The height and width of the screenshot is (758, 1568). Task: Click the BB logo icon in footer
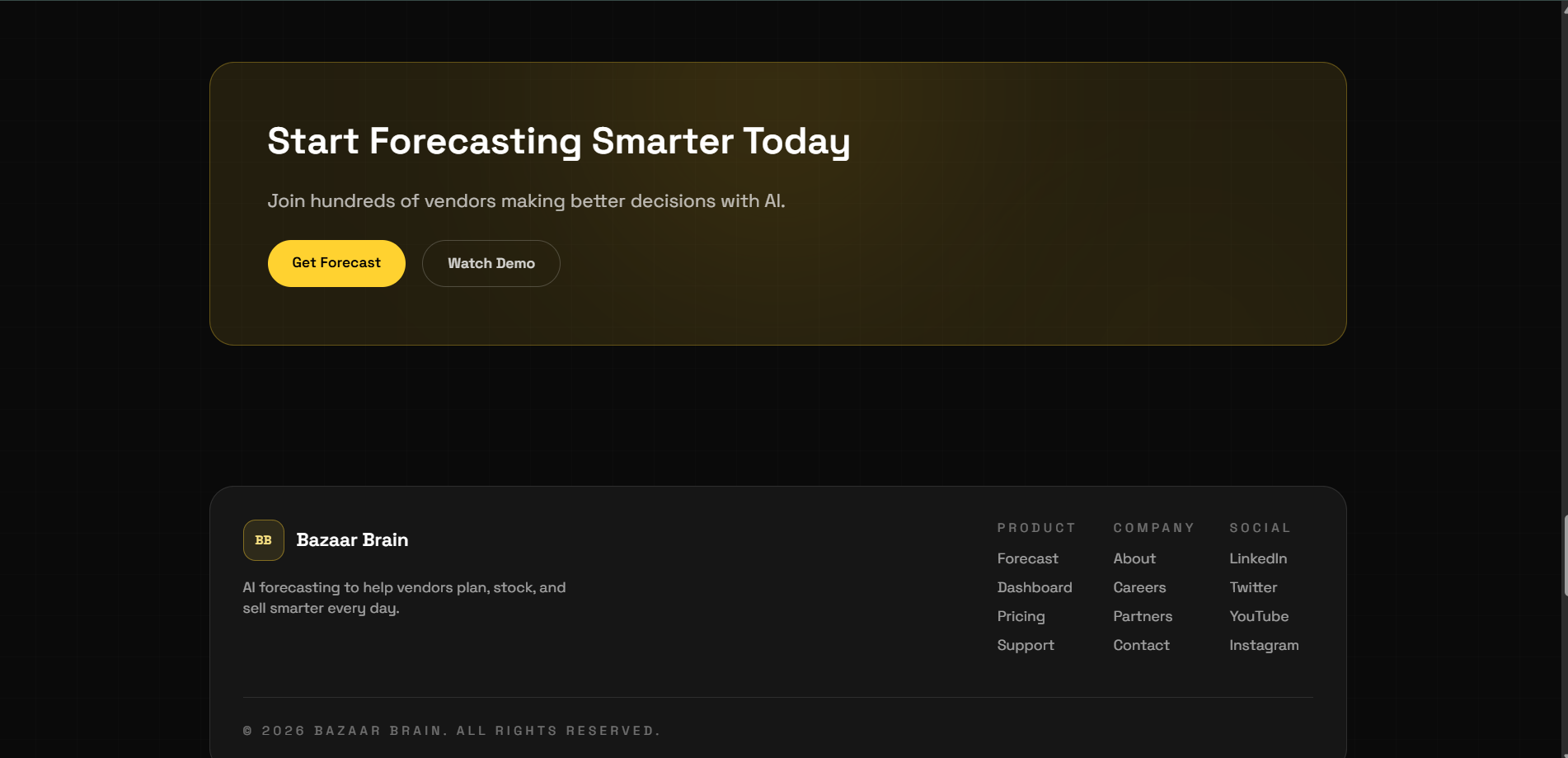click(x=264, y=540)
